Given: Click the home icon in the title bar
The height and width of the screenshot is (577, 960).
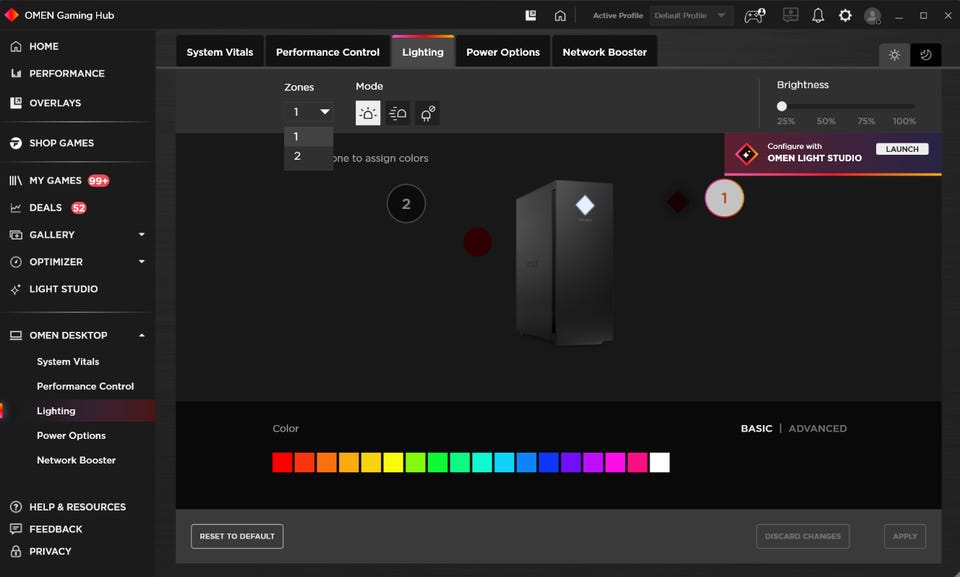Looking at the screenshot, I should point(560,16).
